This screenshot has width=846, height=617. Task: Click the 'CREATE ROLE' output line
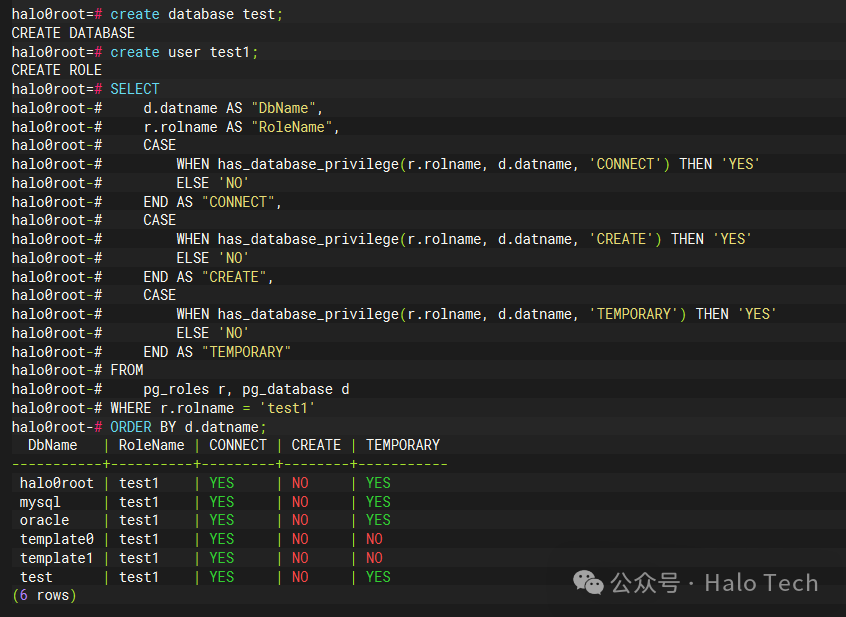click(x=57, y=70)
